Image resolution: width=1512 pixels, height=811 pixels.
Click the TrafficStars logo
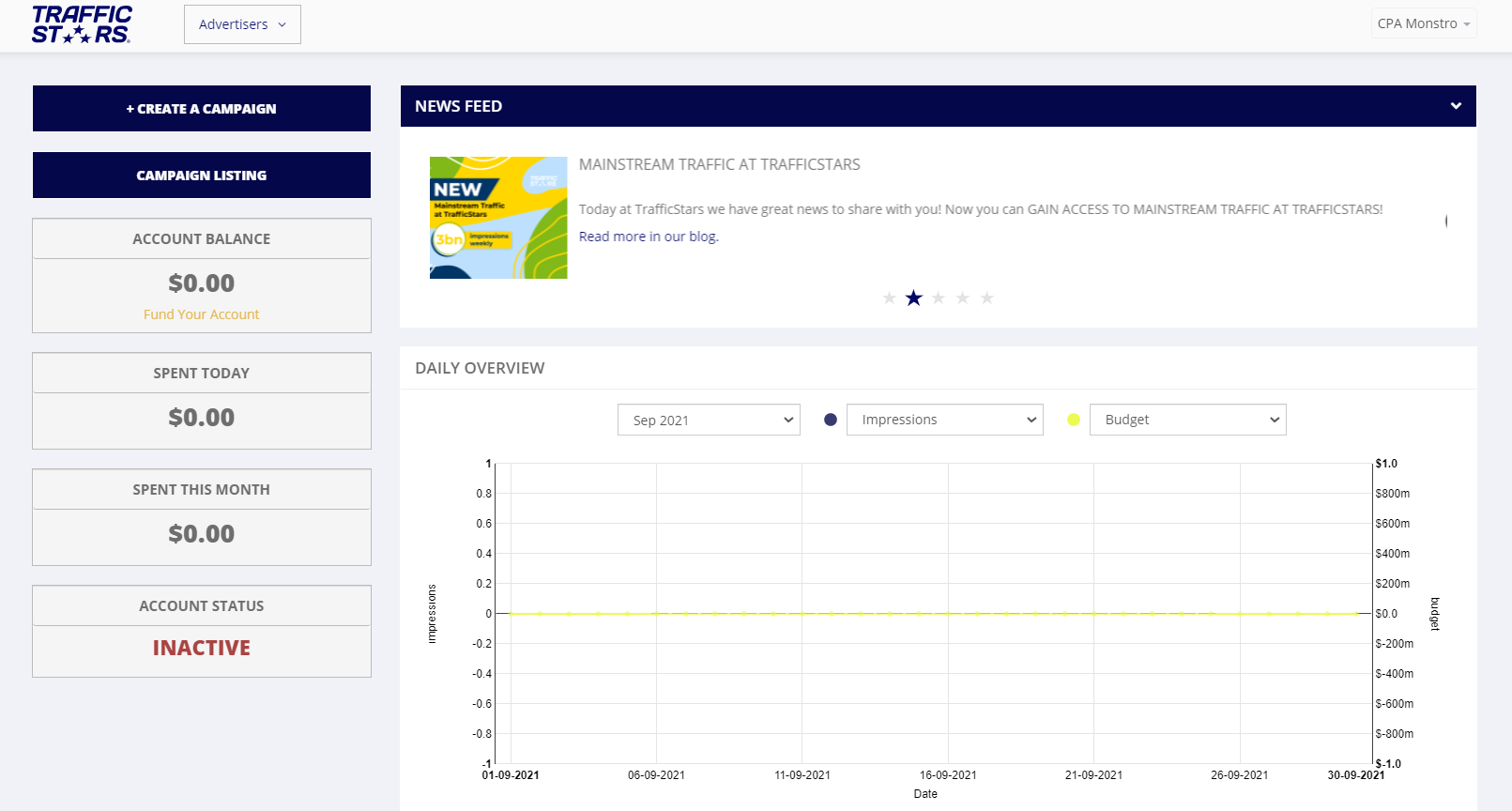[x=82, y=24]
